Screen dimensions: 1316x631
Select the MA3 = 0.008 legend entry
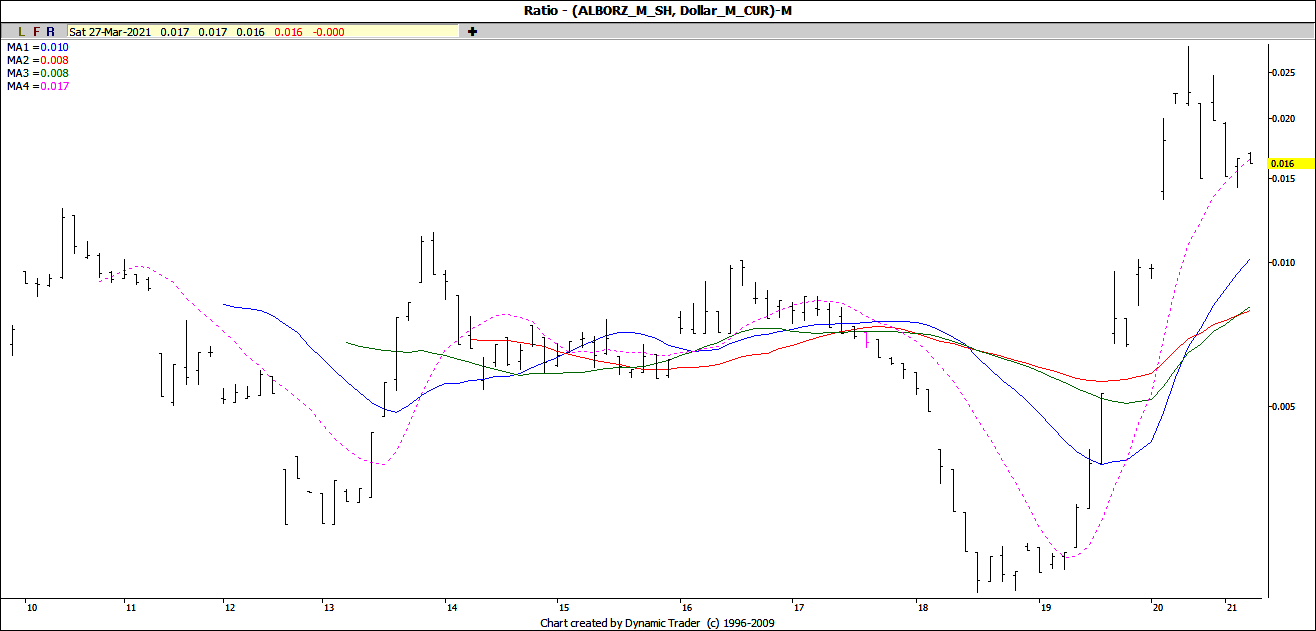(x=38, y=73)
